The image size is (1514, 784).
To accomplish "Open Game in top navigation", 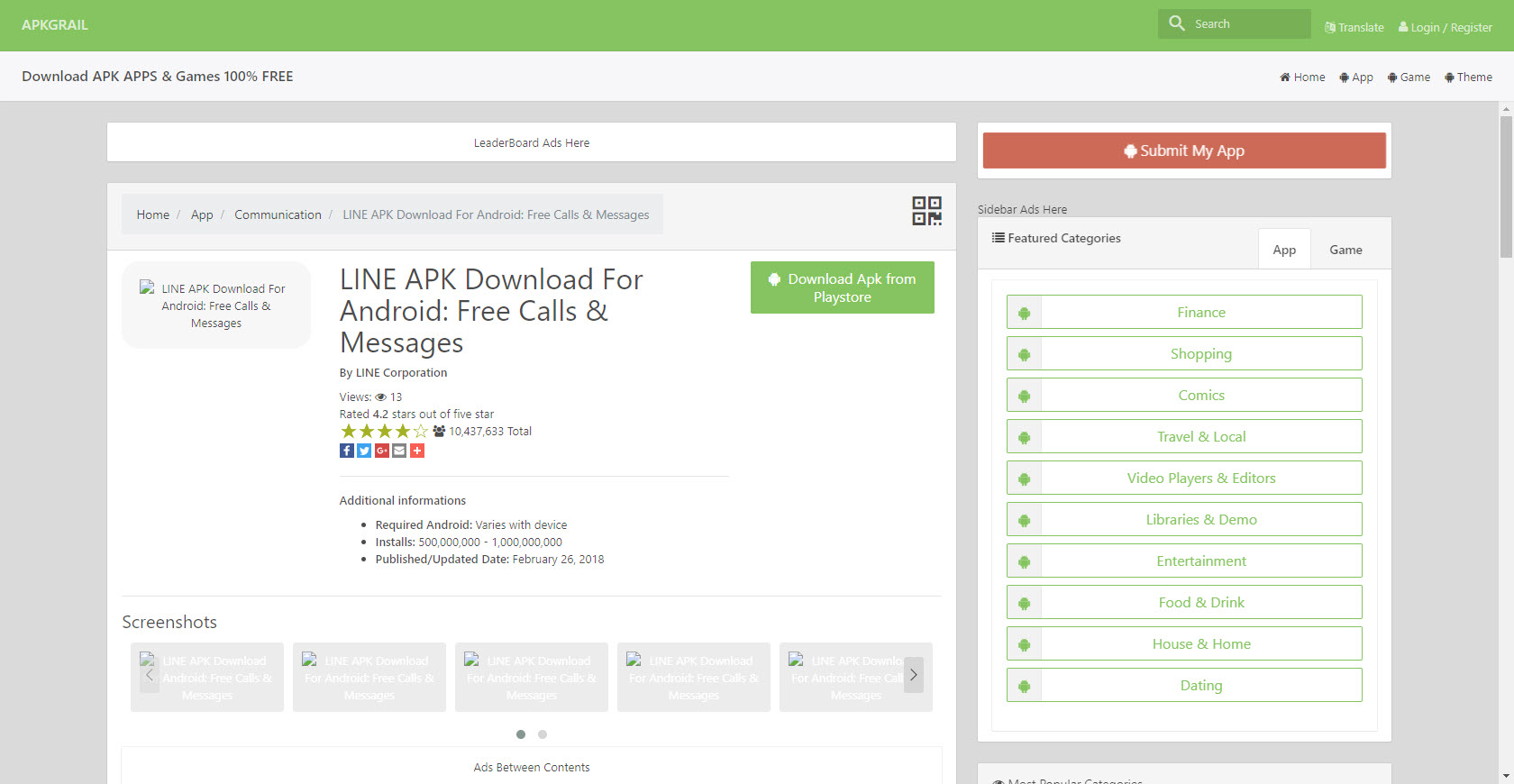I will pyautogui.click(x=1409, y=77).
